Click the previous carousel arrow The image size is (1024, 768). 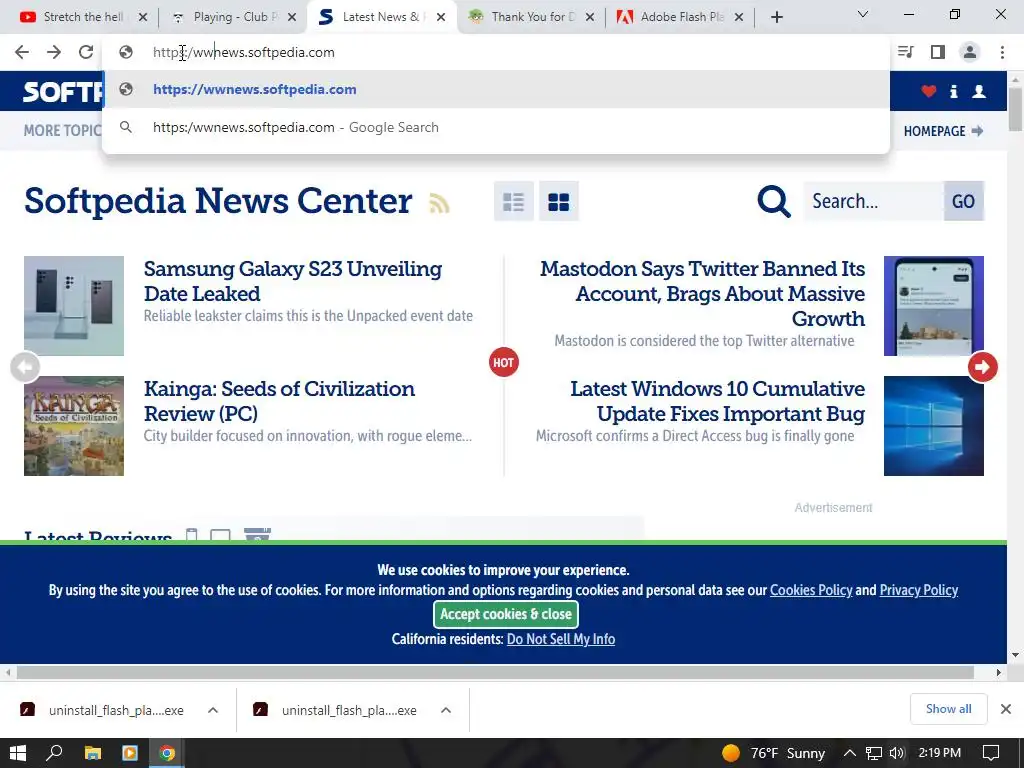point(25,367)
